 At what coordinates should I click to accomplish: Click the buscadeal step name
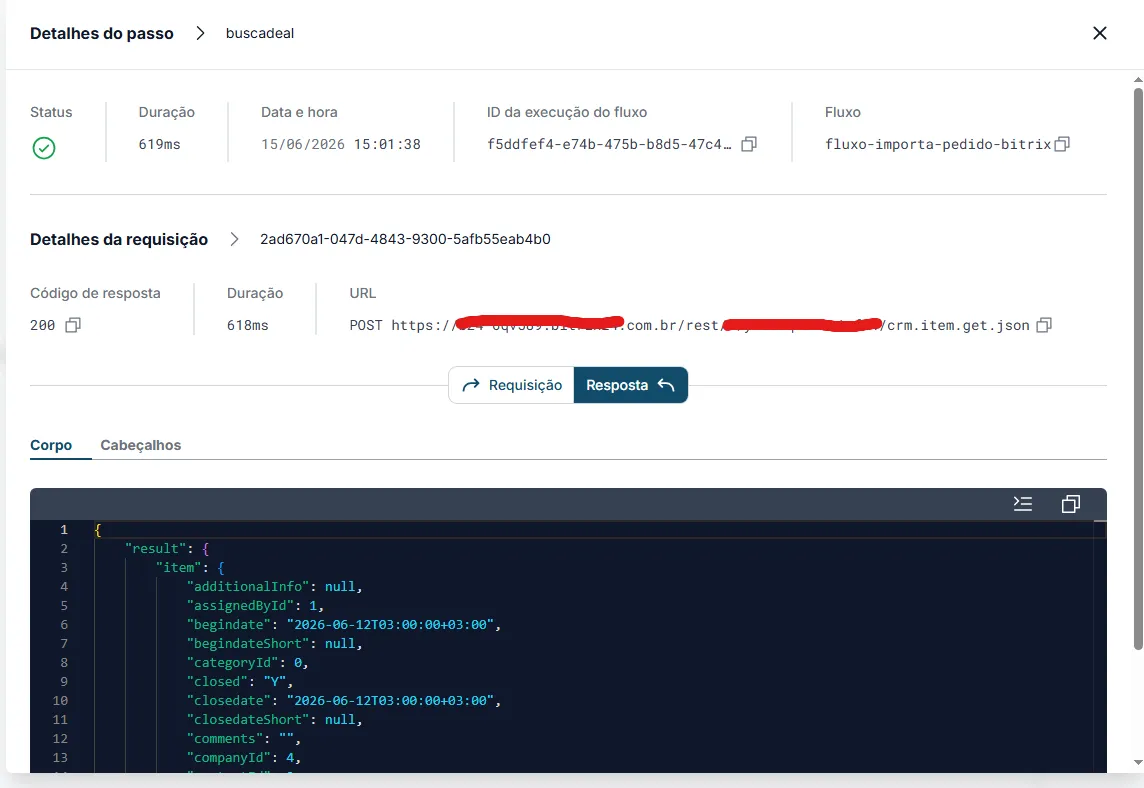(x=260, y=33)
